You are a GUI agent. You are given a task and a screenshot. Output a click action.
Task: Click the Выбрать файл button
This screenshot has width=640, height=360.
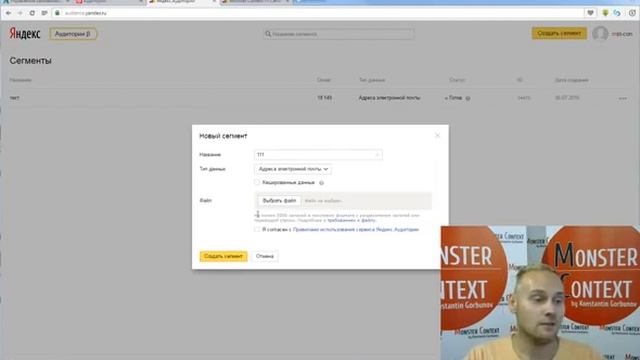tap(279, 200)
